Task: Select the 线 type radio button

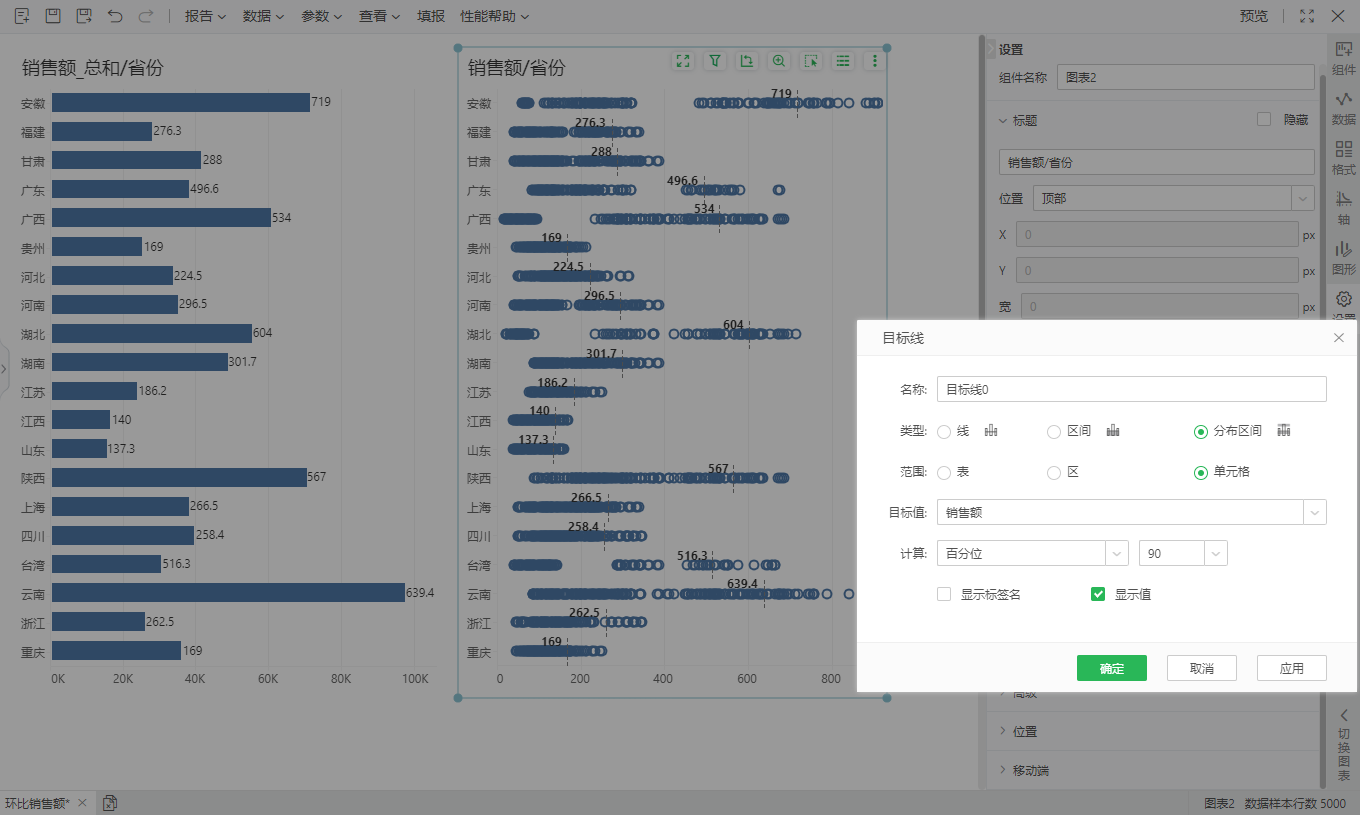Action: click(944, 431)
